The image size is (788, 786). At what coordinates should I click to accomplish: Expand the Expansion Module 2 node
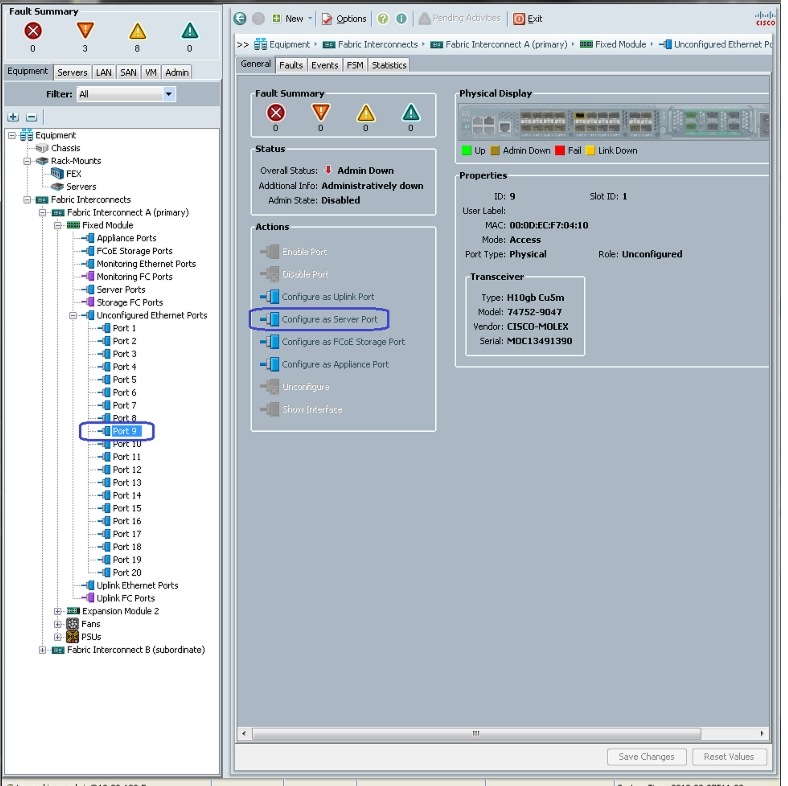click(58, 611)
